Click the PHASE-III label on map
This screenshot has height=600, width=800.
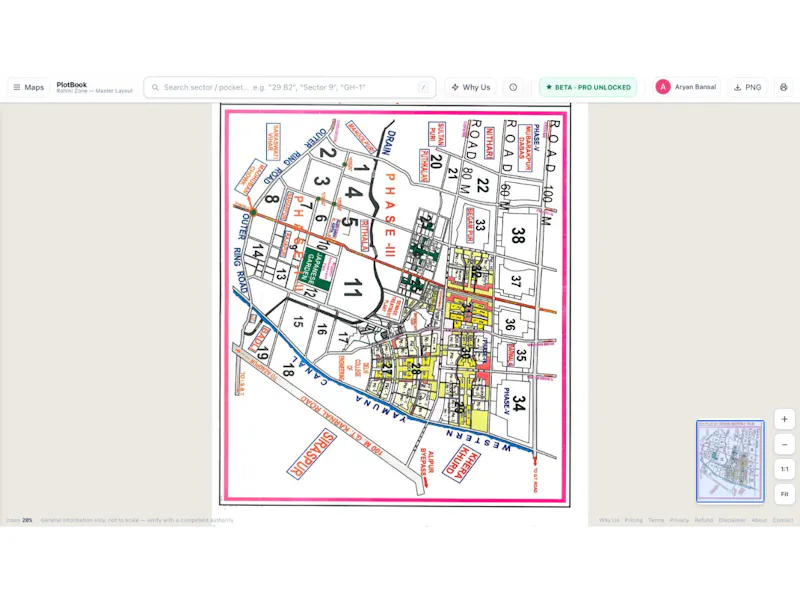pos(390,214)
